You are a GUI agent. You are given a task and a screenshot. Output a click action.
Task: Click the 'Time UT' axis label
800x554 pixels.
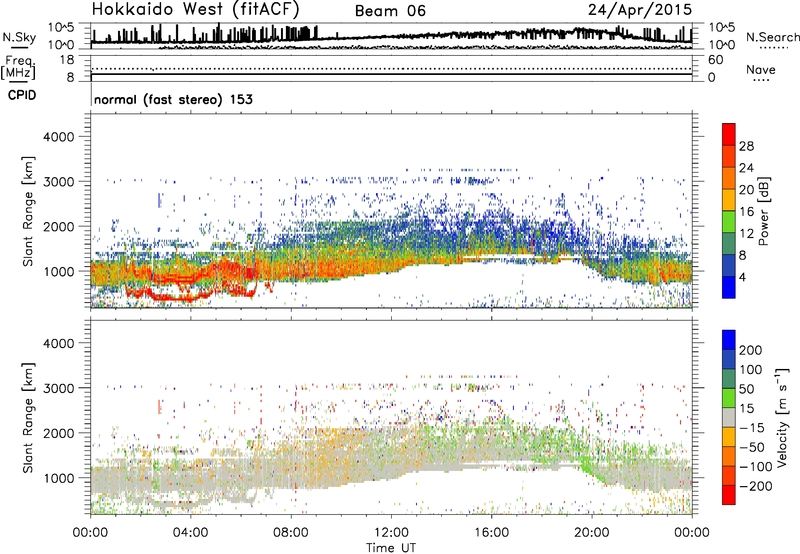pos(391,547)
